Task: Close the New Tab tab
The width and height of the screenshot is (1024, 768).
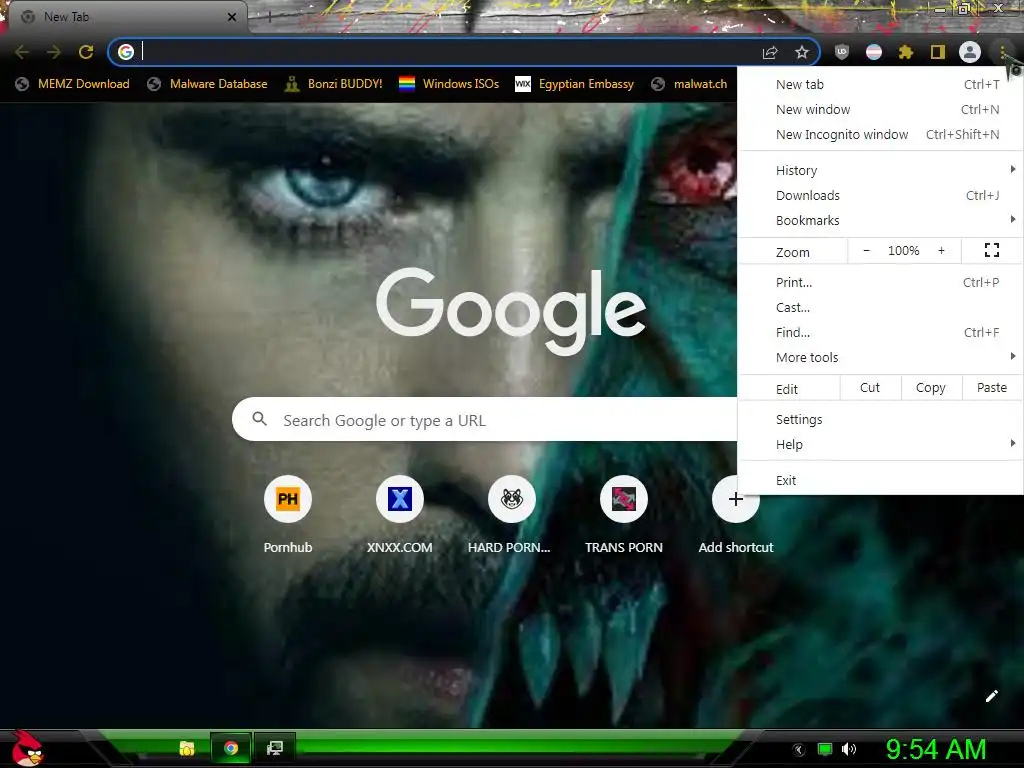Action: 232,17
